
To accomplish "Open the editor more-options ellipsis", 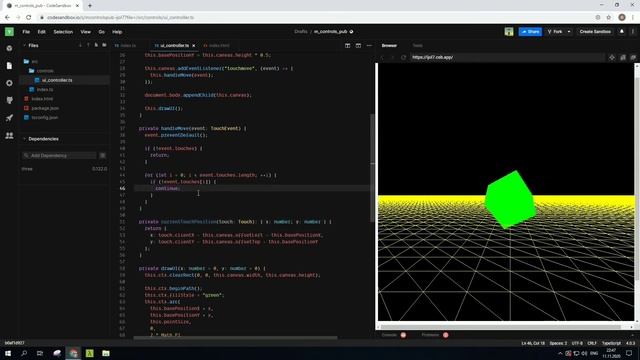I will point(369,46).
